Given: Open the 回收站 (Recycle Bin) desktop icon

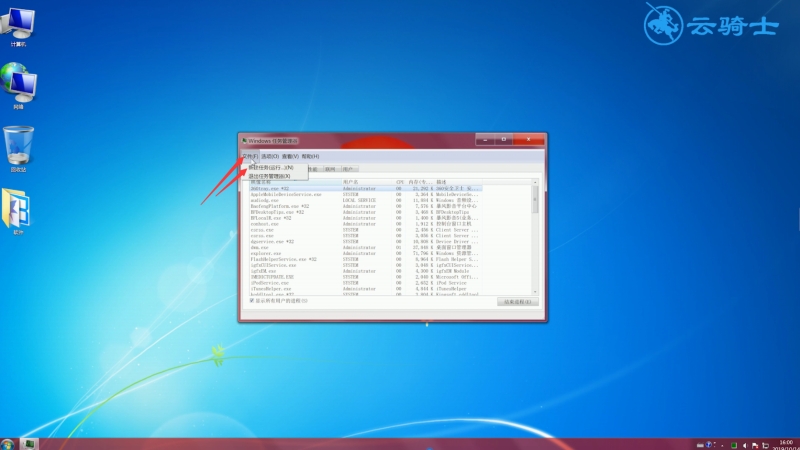Looking at the screenshot, I should click(x=18, y=149).
